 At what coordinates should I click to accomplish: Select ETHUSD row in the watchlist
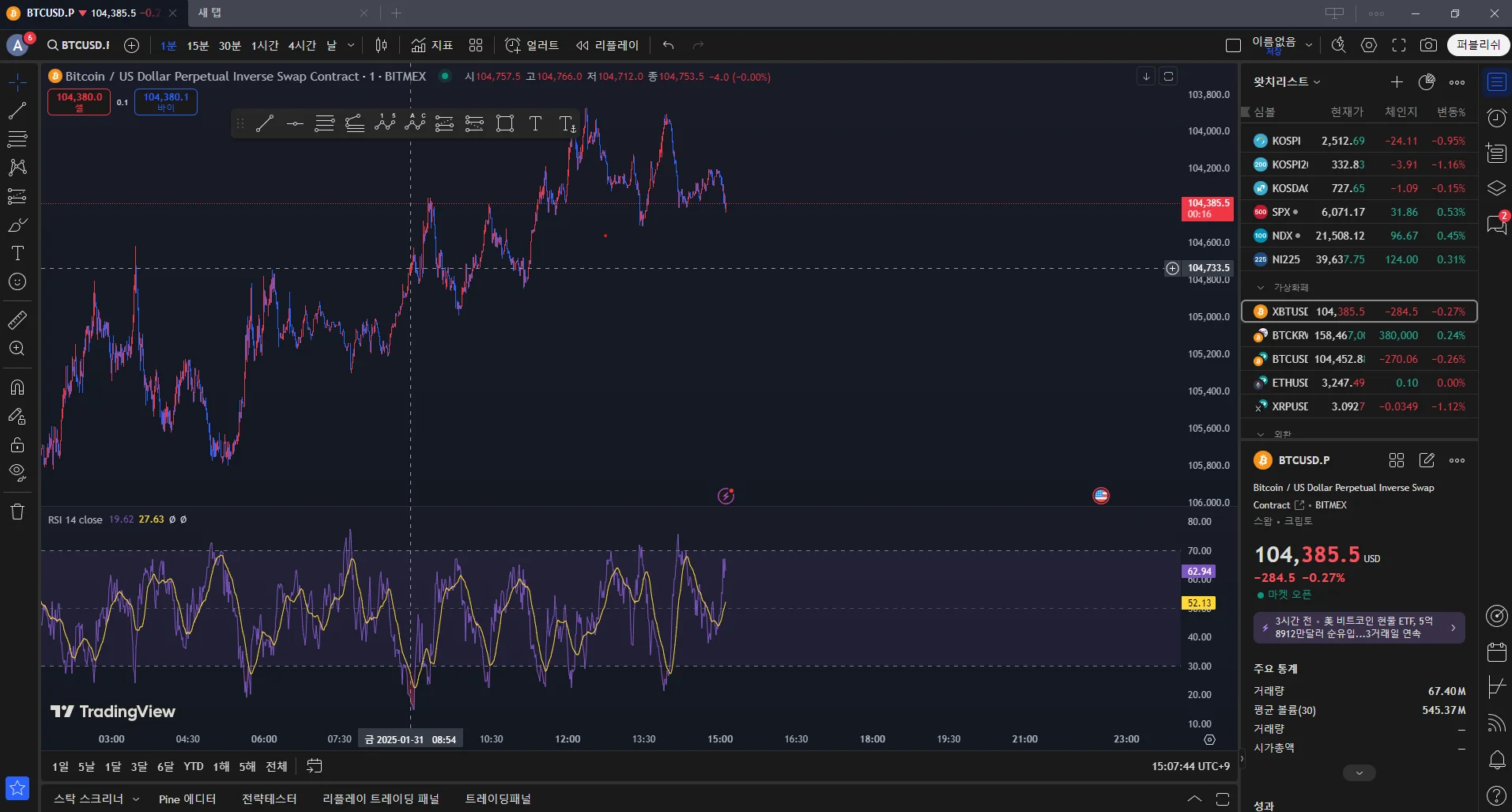point(1359,383)
